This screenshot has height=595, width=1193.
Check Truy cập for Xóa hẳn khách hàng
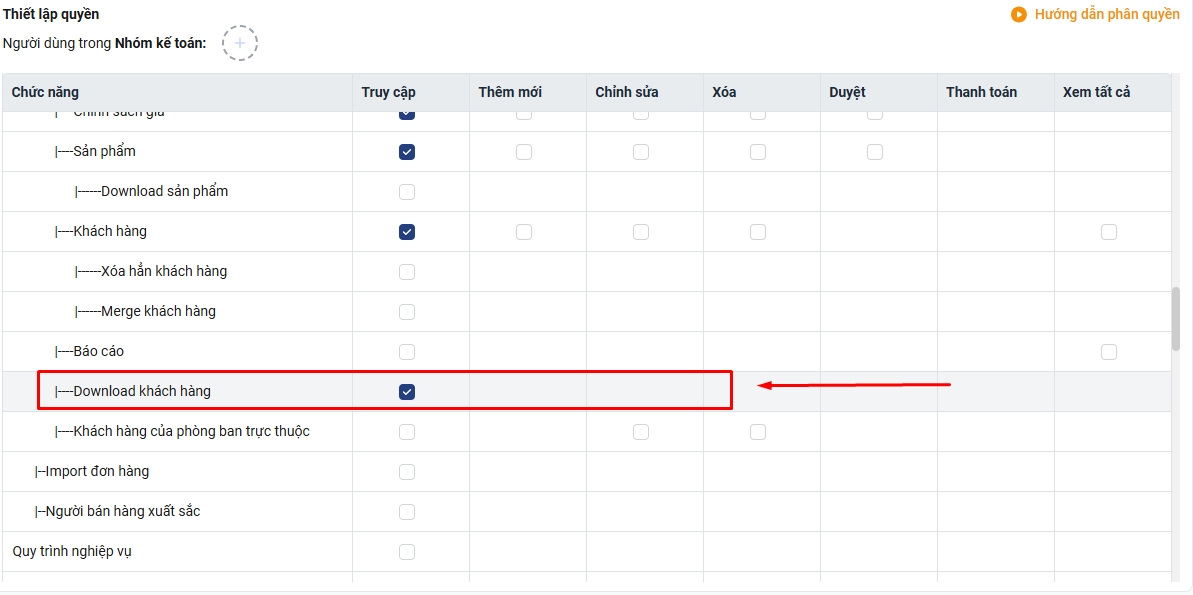pyautogui.click(x=407, y=272)
